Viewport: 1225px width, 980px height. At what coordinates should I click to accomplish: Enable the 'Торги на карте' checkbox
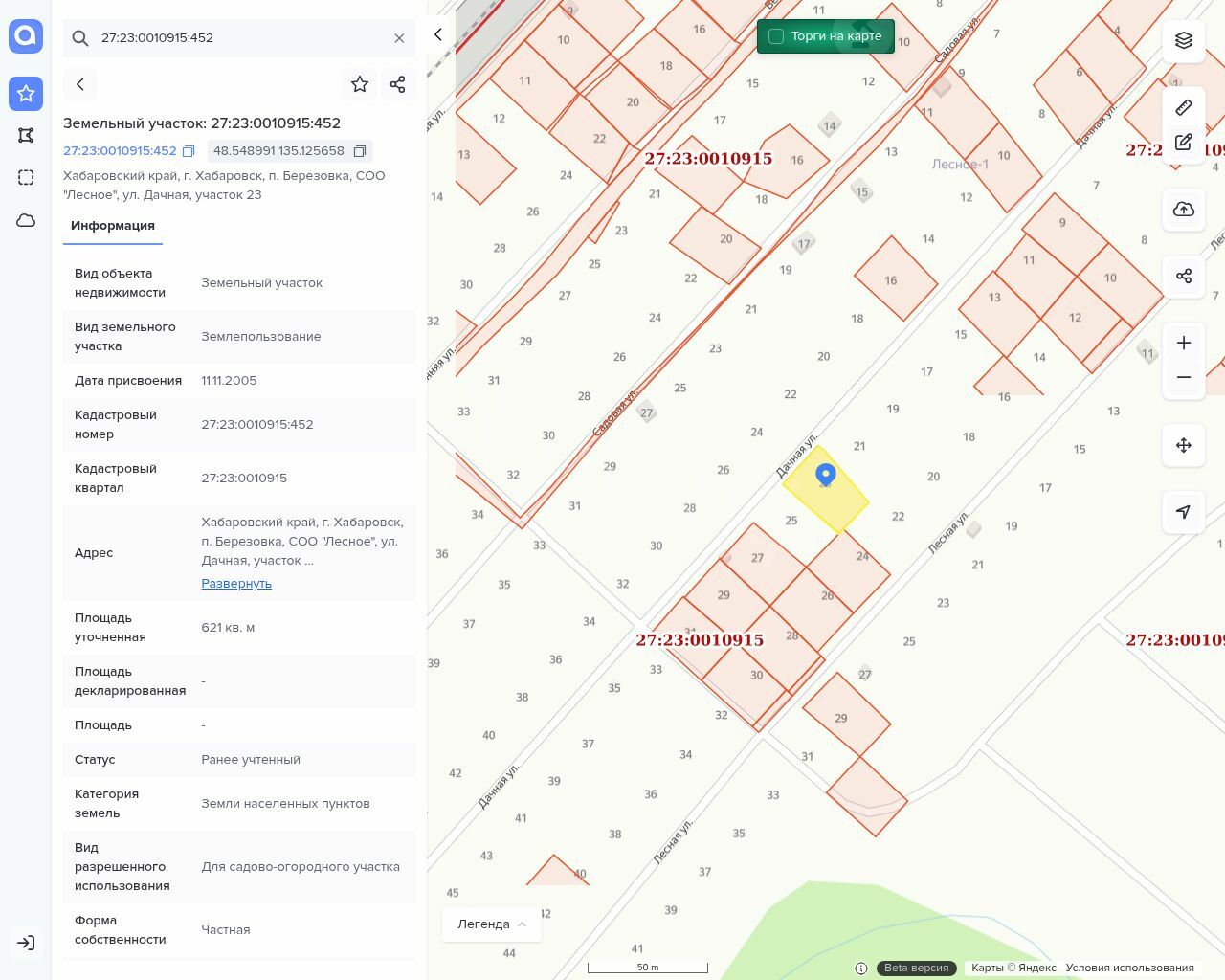776,36
